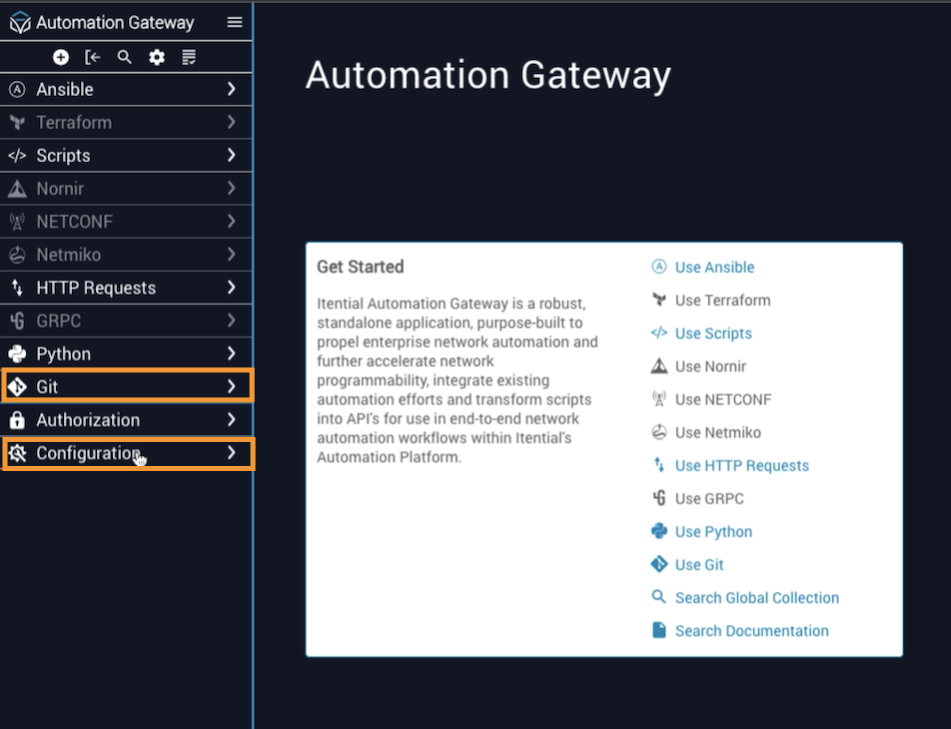Select Terraform in the sidebar menu
951x729 pixels.
coord(74,122)
